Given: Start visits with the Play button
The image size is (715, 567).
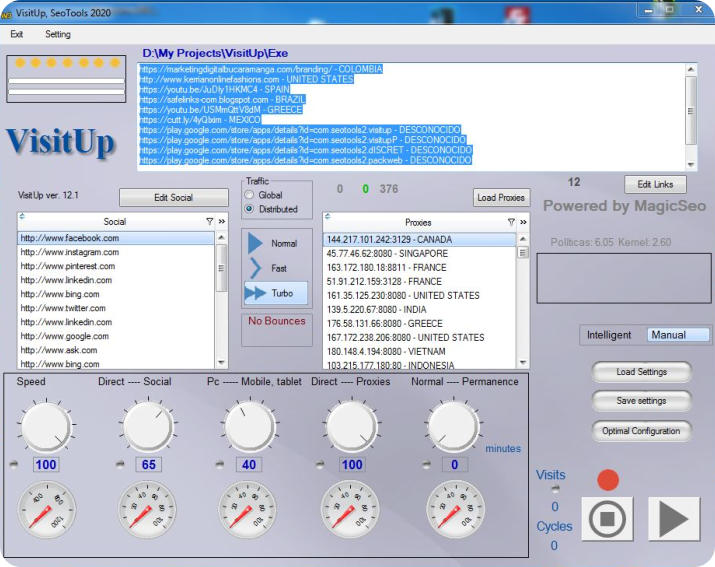Looking at the screenshot, I should click(674, 519).
